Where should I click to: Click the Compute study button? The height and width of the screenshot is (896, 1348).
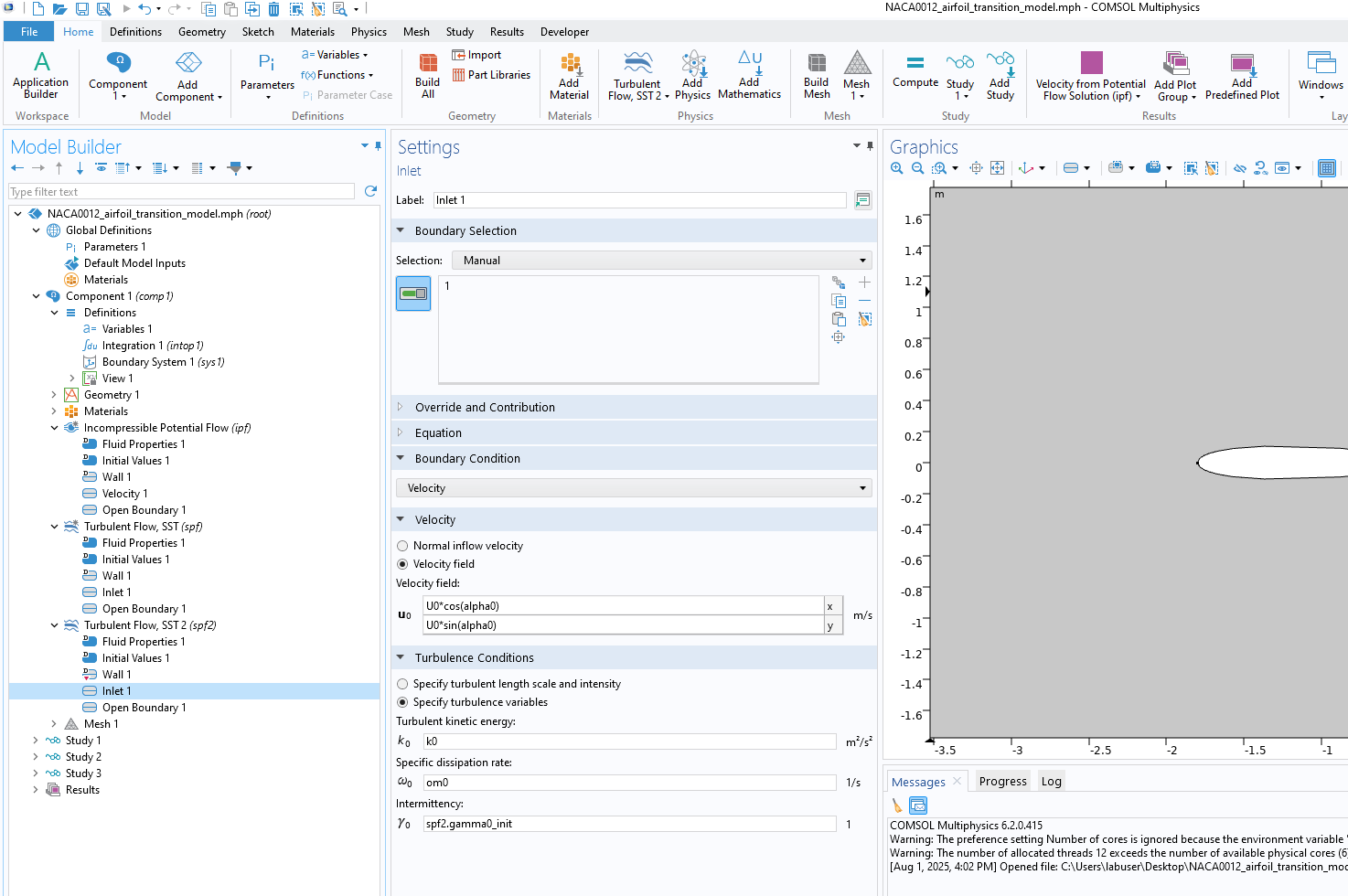point(915,71)
